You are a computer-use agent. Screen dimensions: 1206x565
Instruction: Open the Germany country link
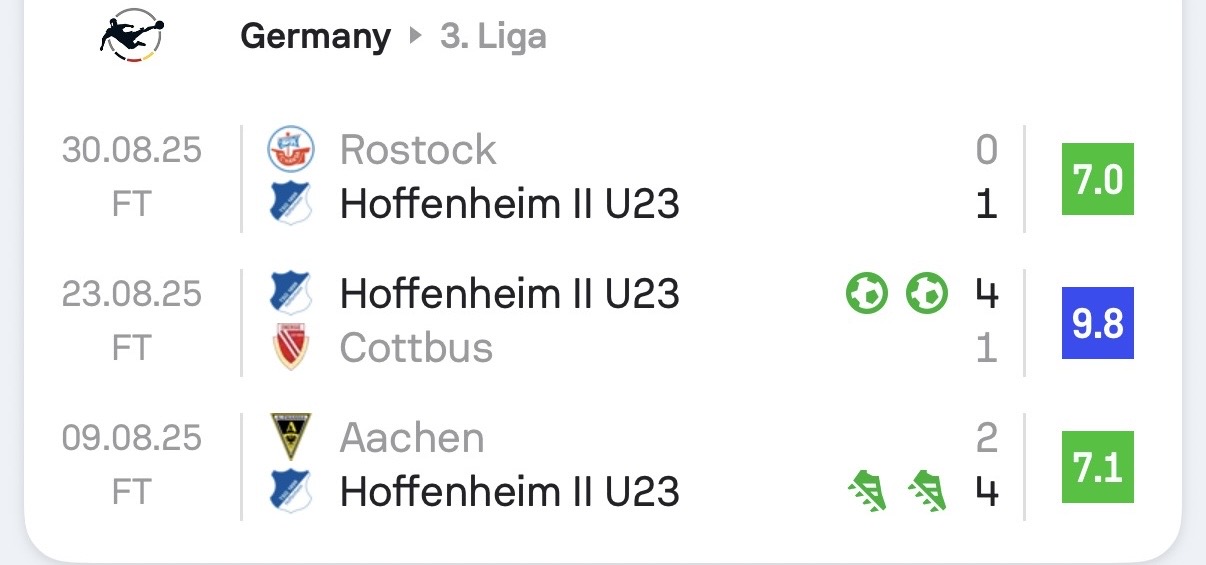coord(315,37)
